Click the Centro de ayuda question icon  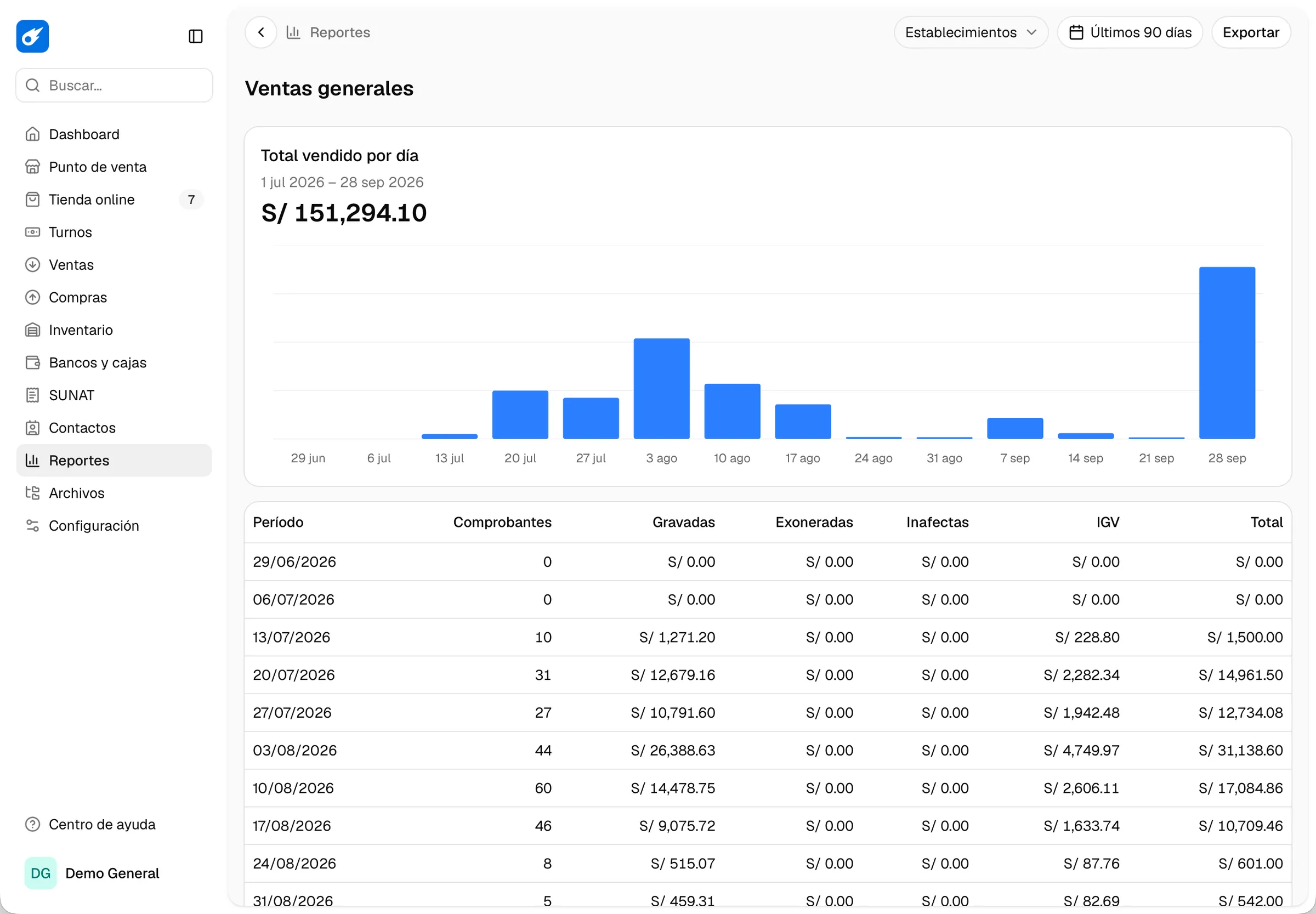[x=33, y=824]
